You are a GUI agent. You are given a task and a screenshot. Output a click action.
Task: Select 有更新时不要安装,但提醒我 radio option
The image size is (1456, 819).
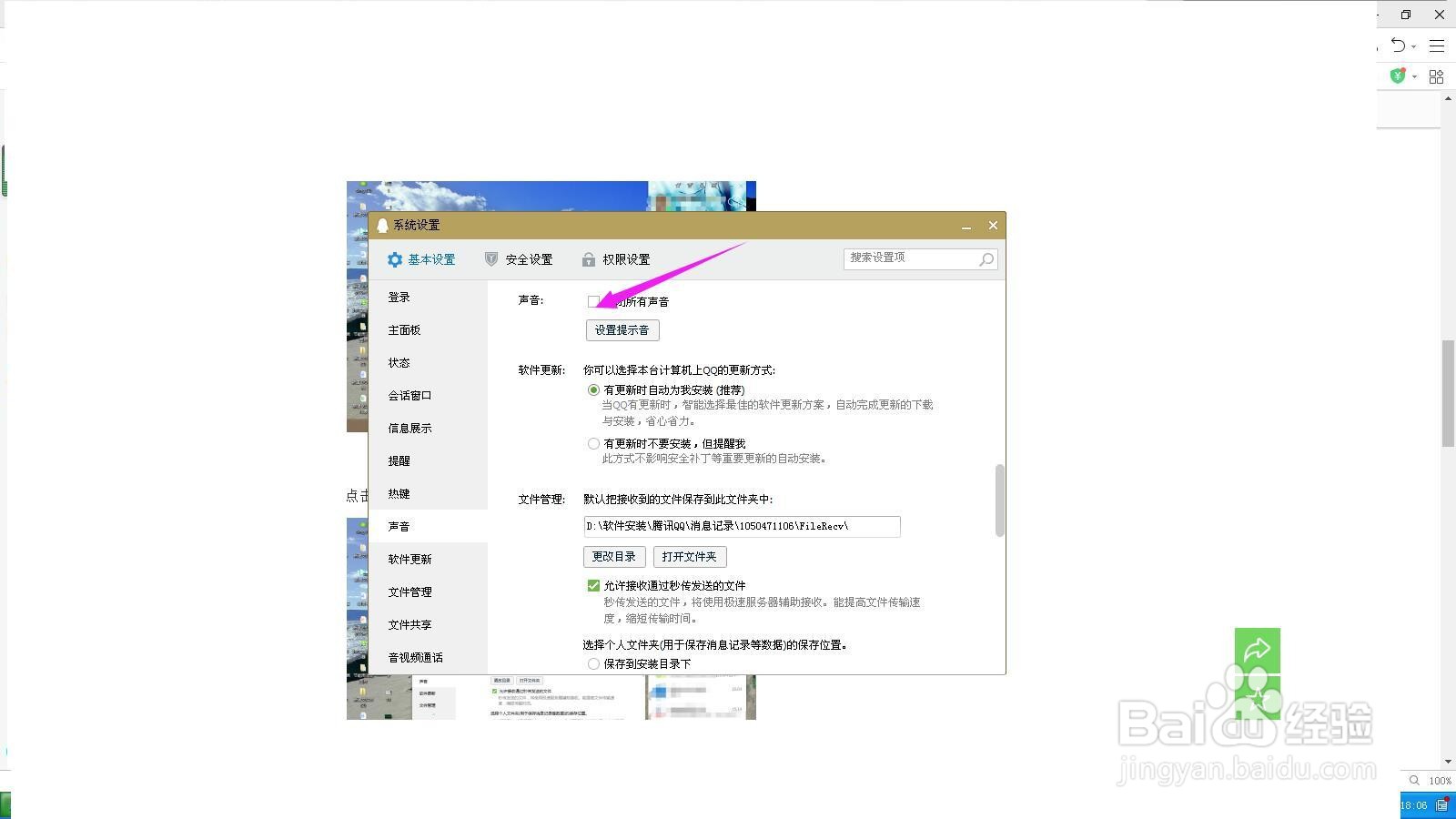(593, 443)
